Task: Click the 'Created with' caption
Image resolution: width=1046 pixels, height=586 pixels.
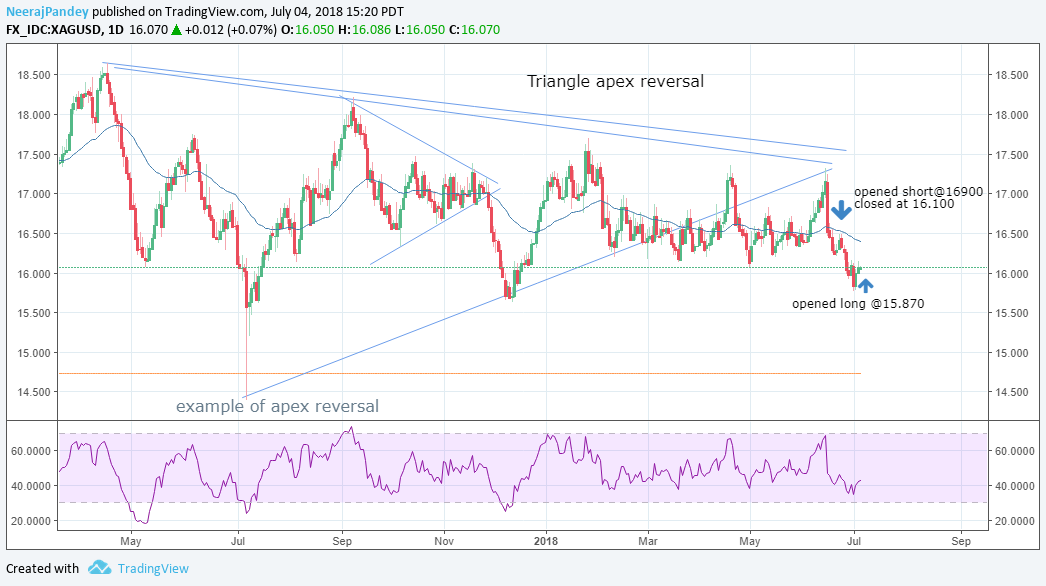Action: 42,569
